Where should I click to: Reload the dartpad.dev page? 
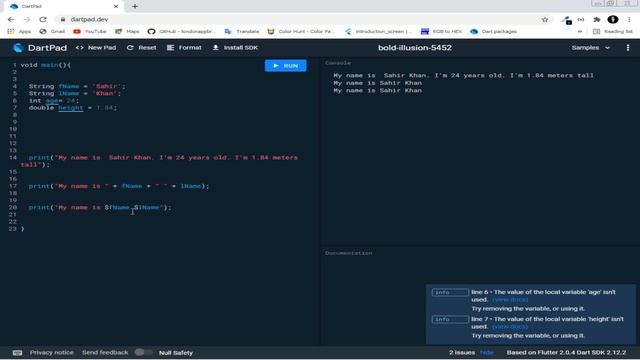click(43, 19)
